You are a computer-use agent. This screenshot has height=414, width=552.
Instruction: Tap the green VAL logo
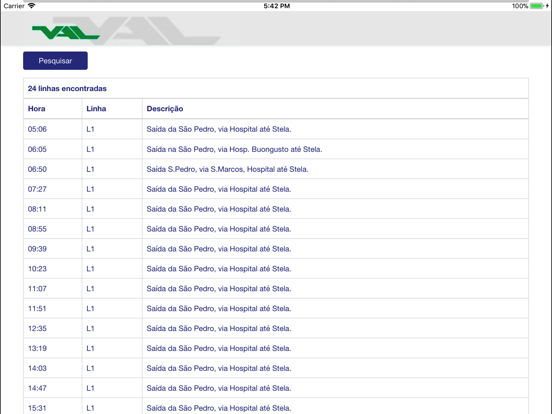tap(65, 32)
